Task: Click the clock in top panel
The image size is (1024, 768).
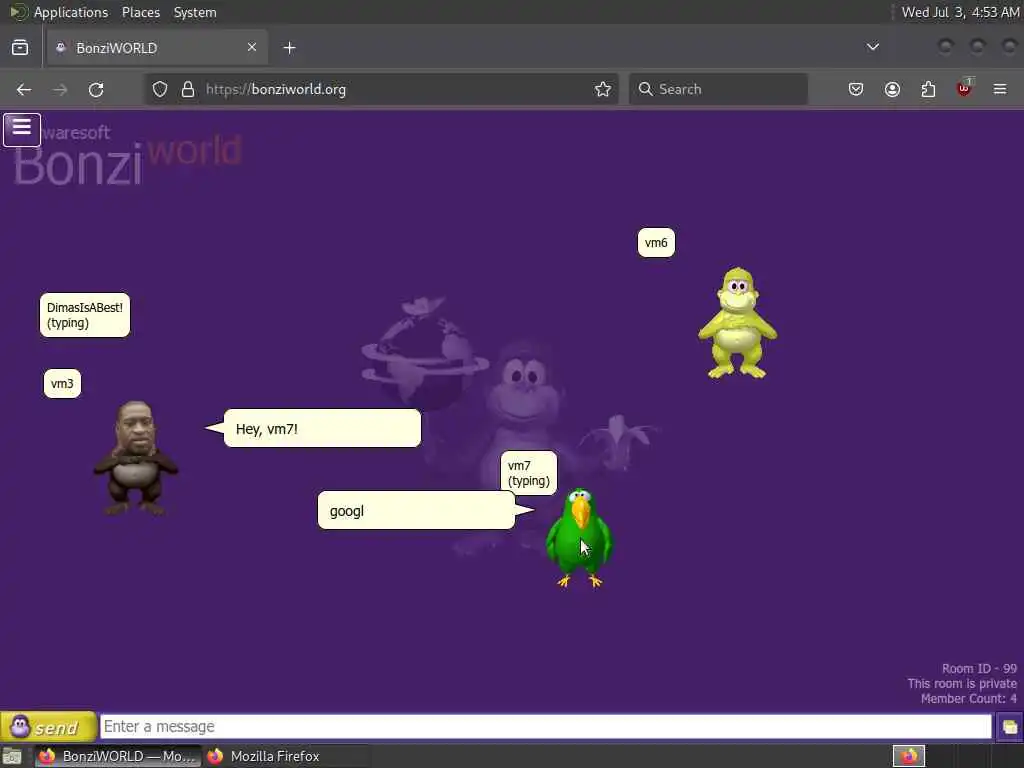Action: [960, 12]
